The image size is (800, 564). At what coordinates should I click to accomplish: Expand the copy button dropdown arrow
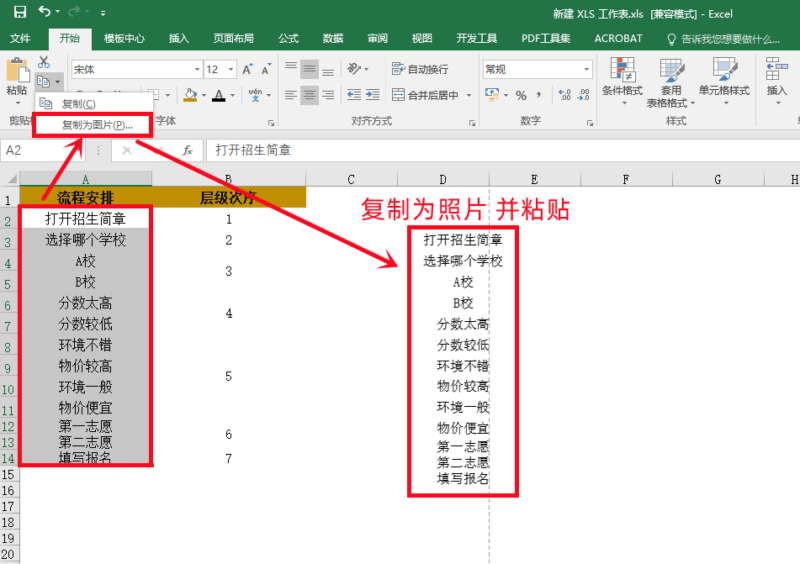click(58, 82)
